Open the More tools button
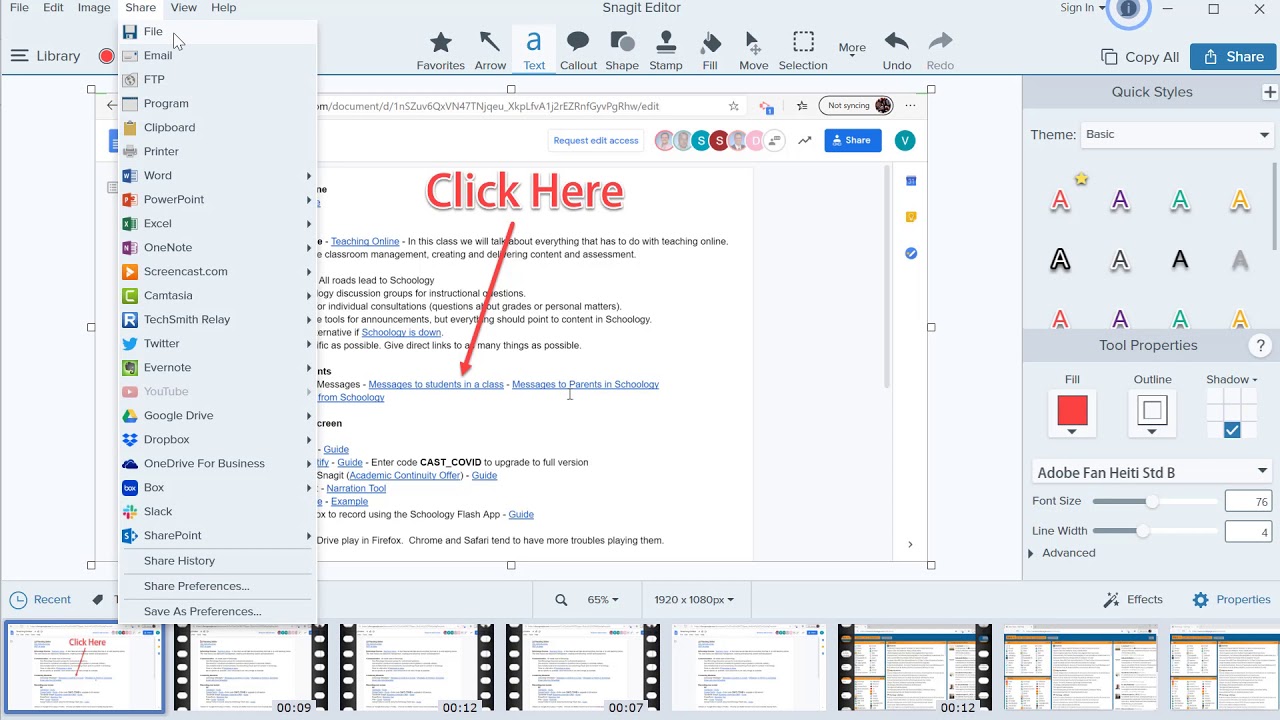 (x=852, y=47)
